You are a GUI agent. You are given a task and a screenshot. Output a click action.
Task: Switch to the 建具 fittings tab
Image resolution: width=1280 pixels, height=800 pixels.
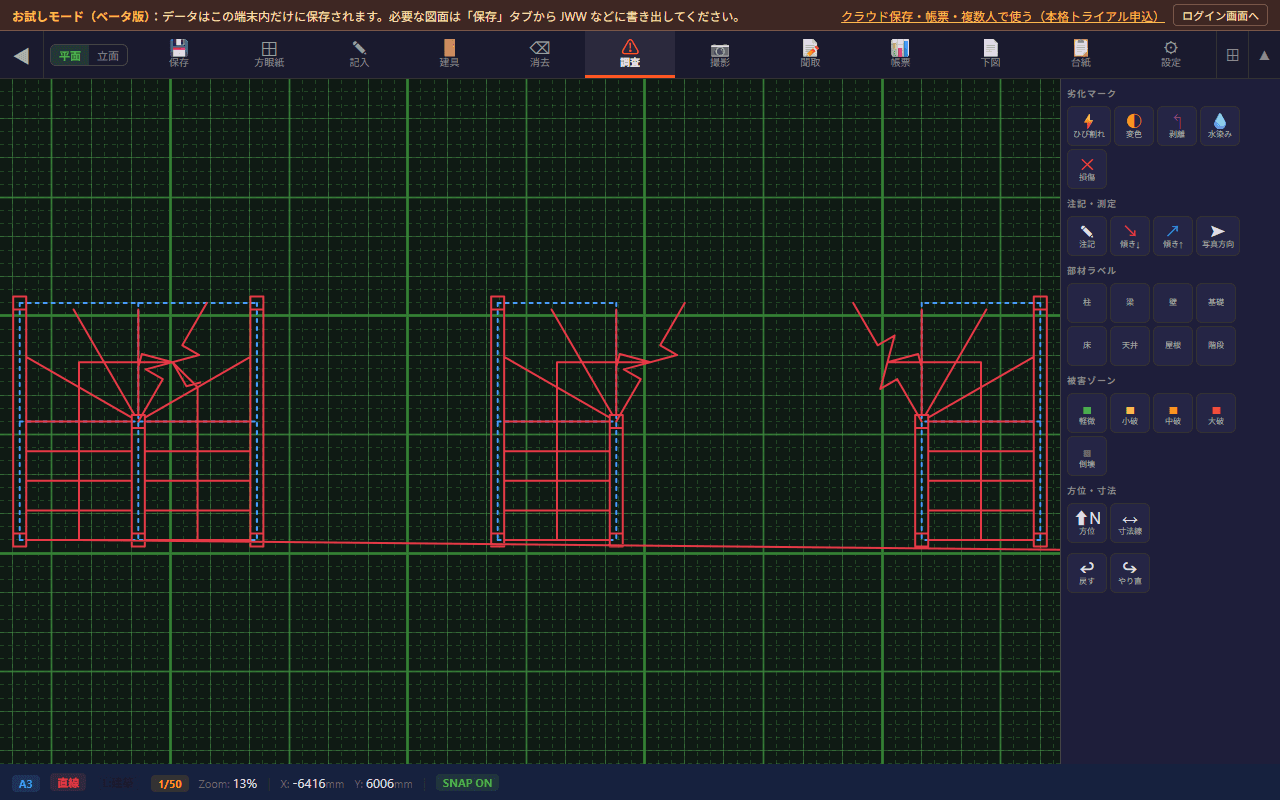point(450,55)
